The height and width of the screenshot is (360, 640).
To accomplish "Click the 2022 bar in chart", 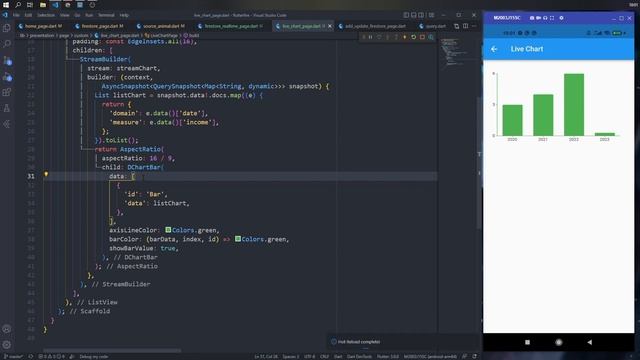I will point(574,104).
